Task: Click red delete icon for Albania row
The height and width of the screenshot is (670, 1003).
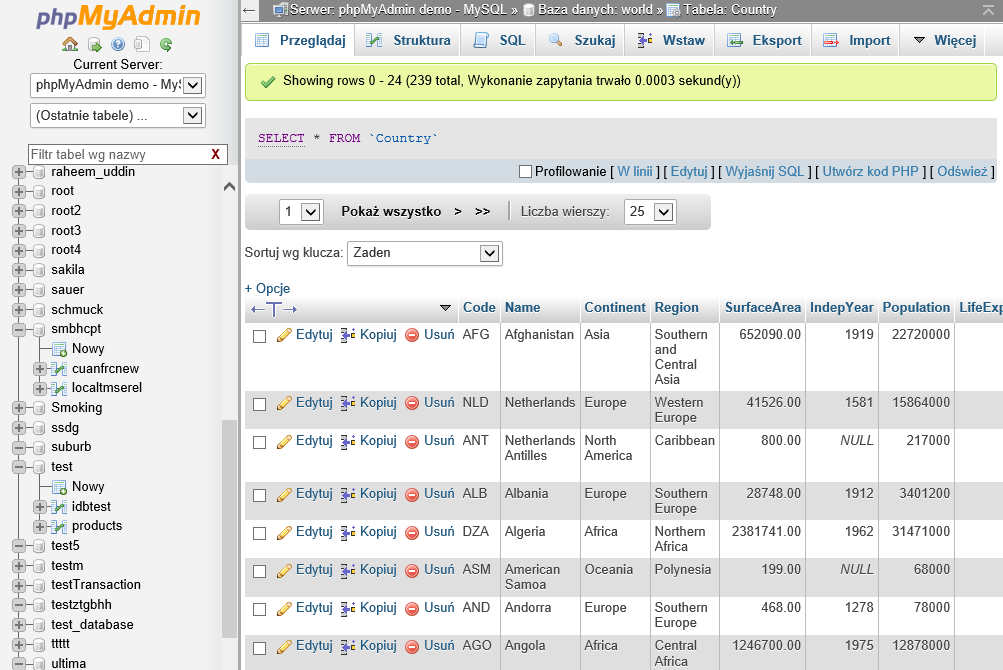Action: click(412, 495)
